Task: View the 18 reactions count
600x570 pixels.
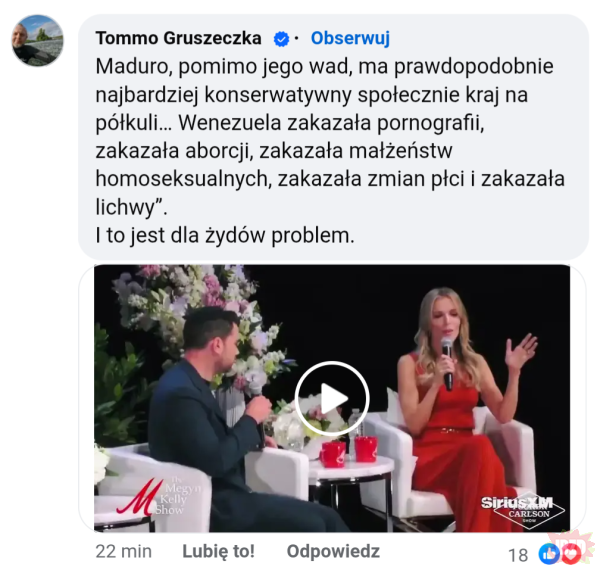Action: coord(518,555)
